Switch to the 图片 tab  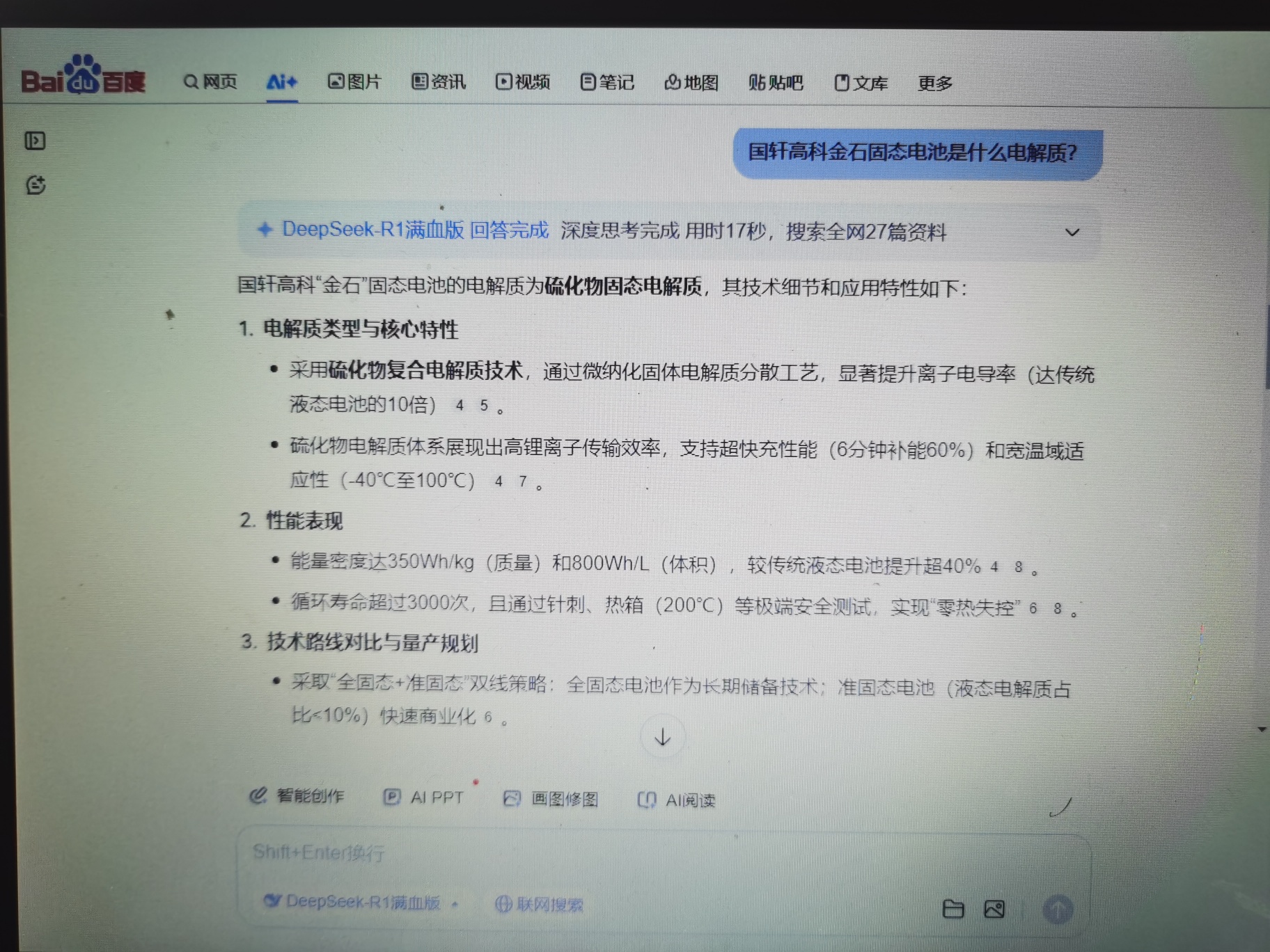pyautogui.click(x=354, y=82)
